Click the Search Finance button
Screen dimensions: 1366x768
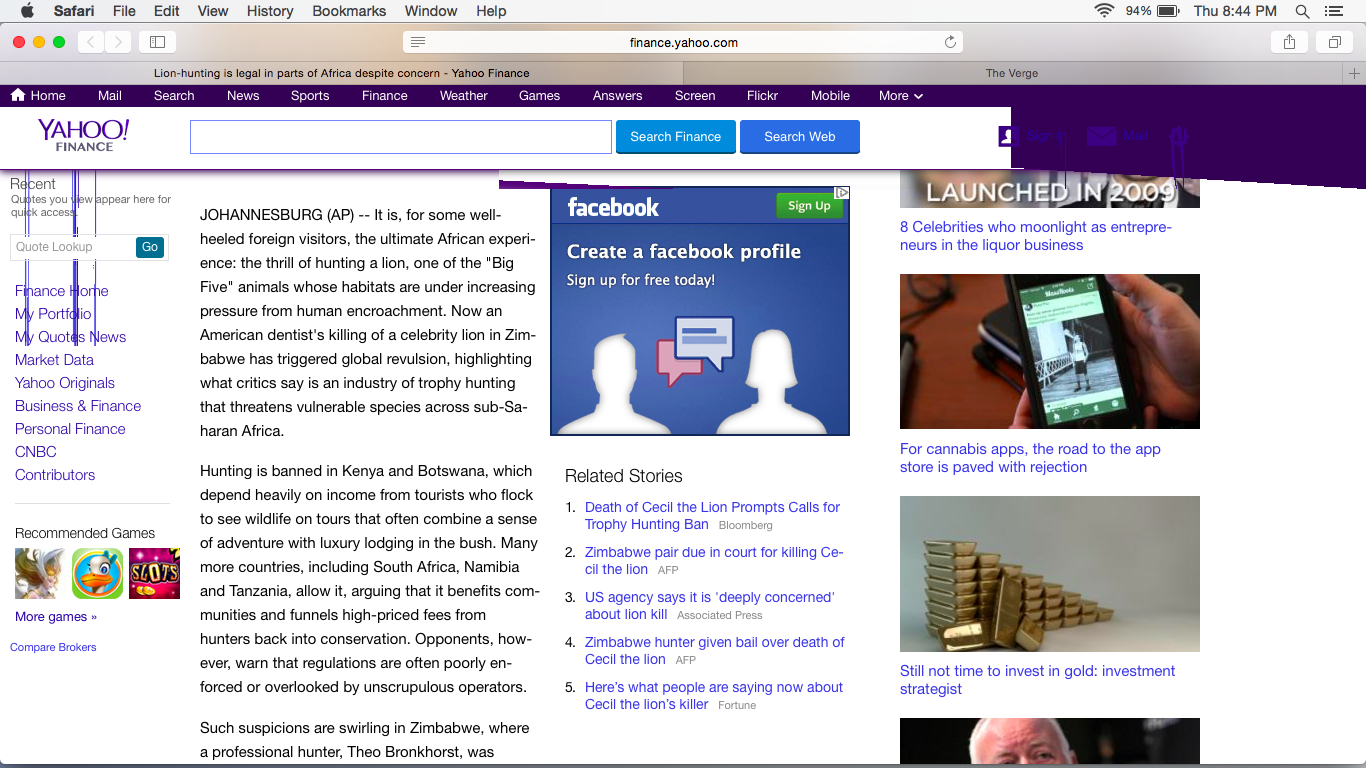tap(676, 137)
